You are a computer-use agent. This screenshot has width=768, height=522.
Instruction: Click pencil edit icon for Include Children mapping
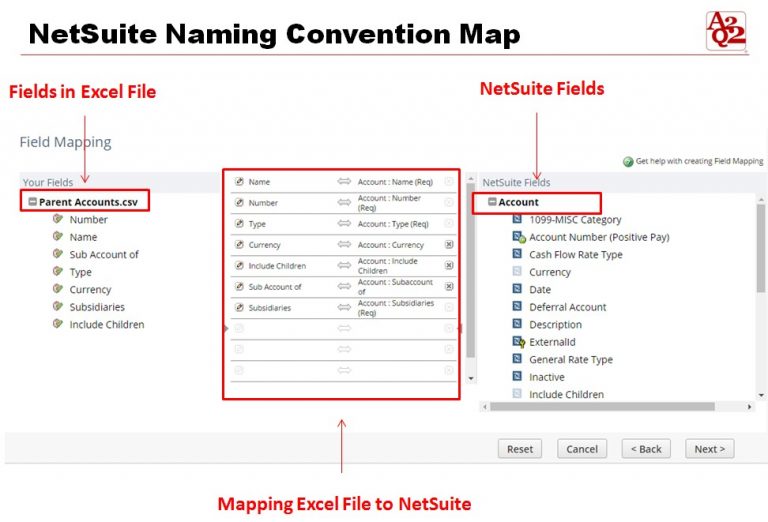pos(239,266)
